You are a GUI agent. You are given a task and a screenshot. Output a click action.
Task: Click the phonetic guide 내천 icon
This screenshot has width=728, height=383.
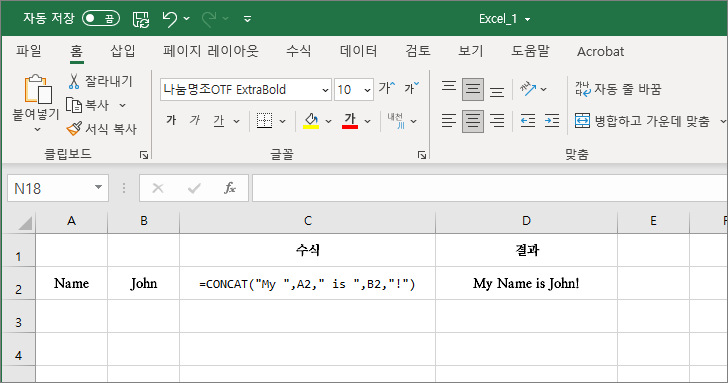(396, 121)
